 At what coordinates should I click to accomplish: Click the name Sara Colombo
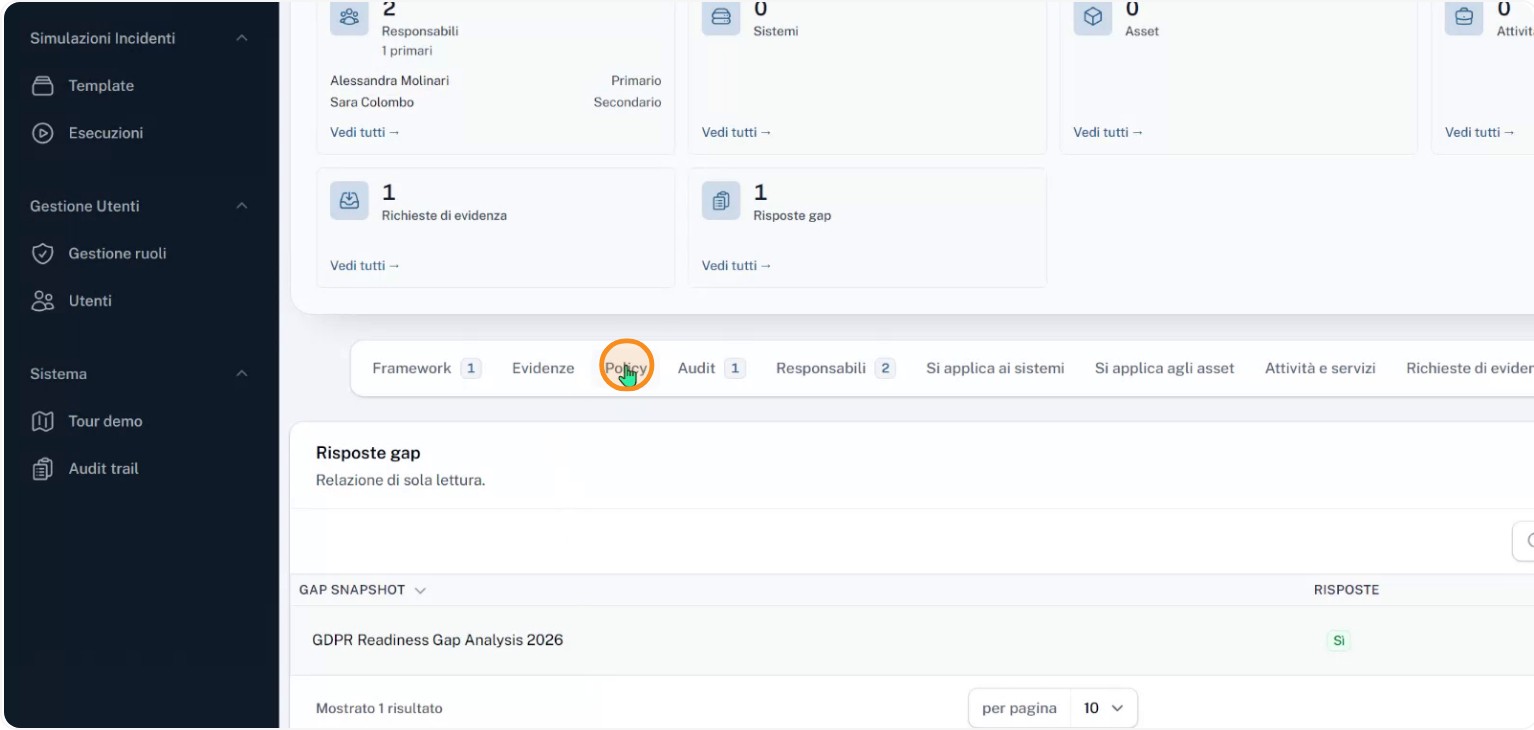click(372, 102)
